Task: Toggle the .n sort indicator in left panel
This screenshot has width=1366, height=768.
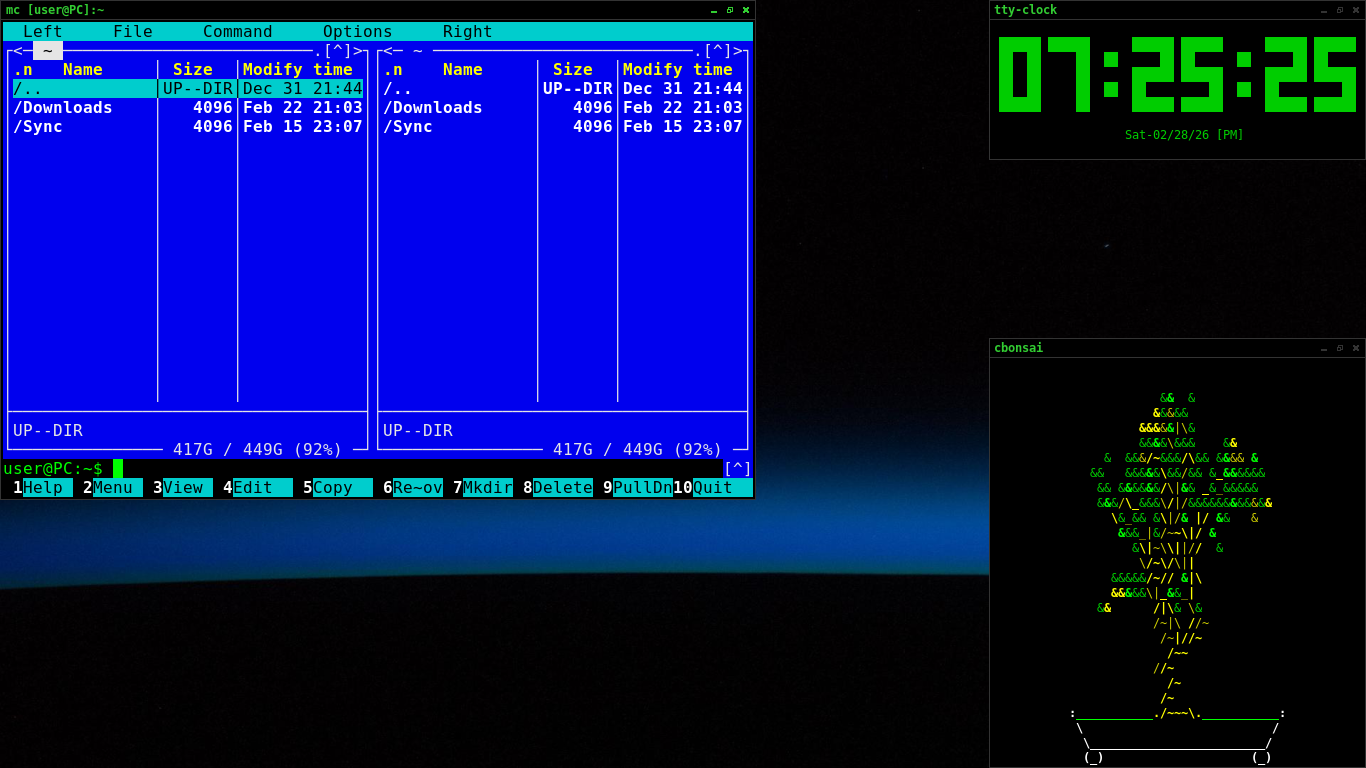Action: pyautogui.click(x=23, y=70)
